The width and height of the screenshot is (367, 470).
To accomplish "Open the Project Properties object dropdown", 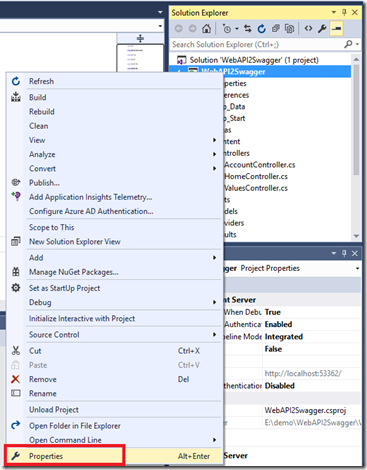I will pyautogui.click(x=357, y=268).
